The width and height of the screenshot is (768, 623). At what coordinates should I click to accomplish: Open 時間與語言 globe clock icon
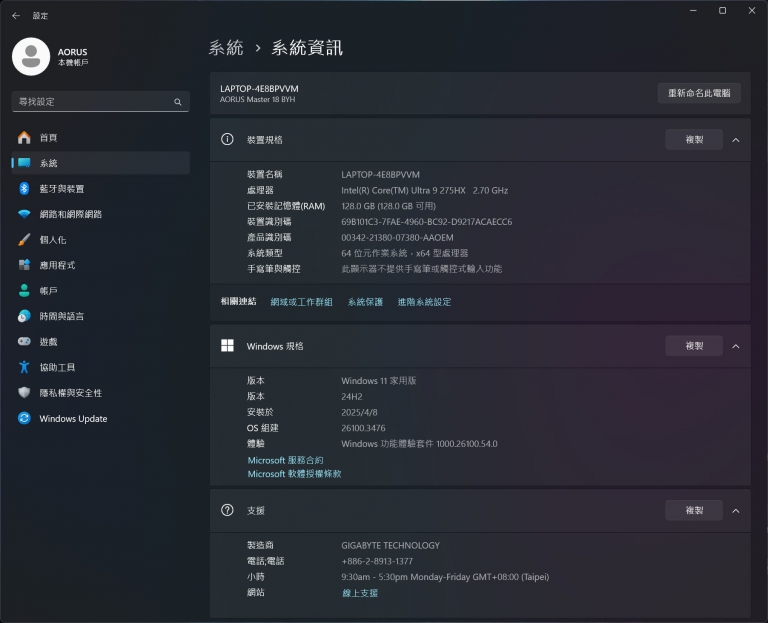point(24,316)
